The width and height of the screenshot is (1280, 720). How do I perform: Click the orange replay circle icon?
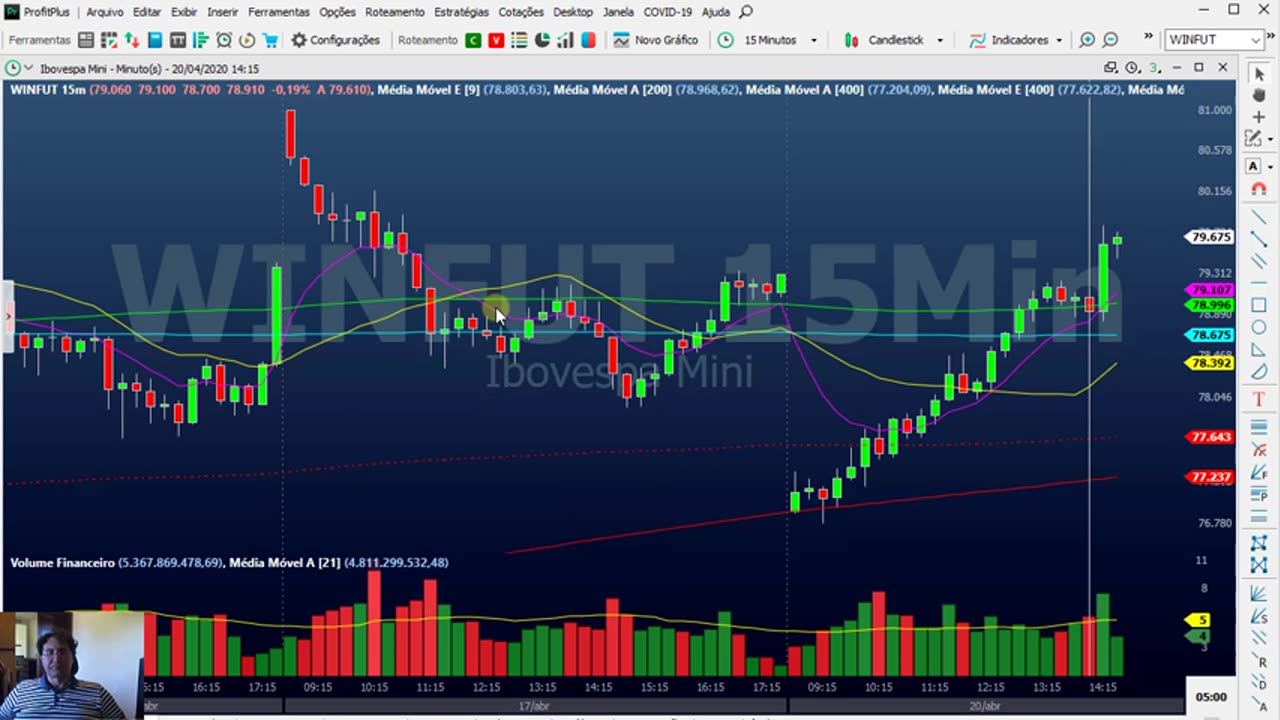point(247,40)
